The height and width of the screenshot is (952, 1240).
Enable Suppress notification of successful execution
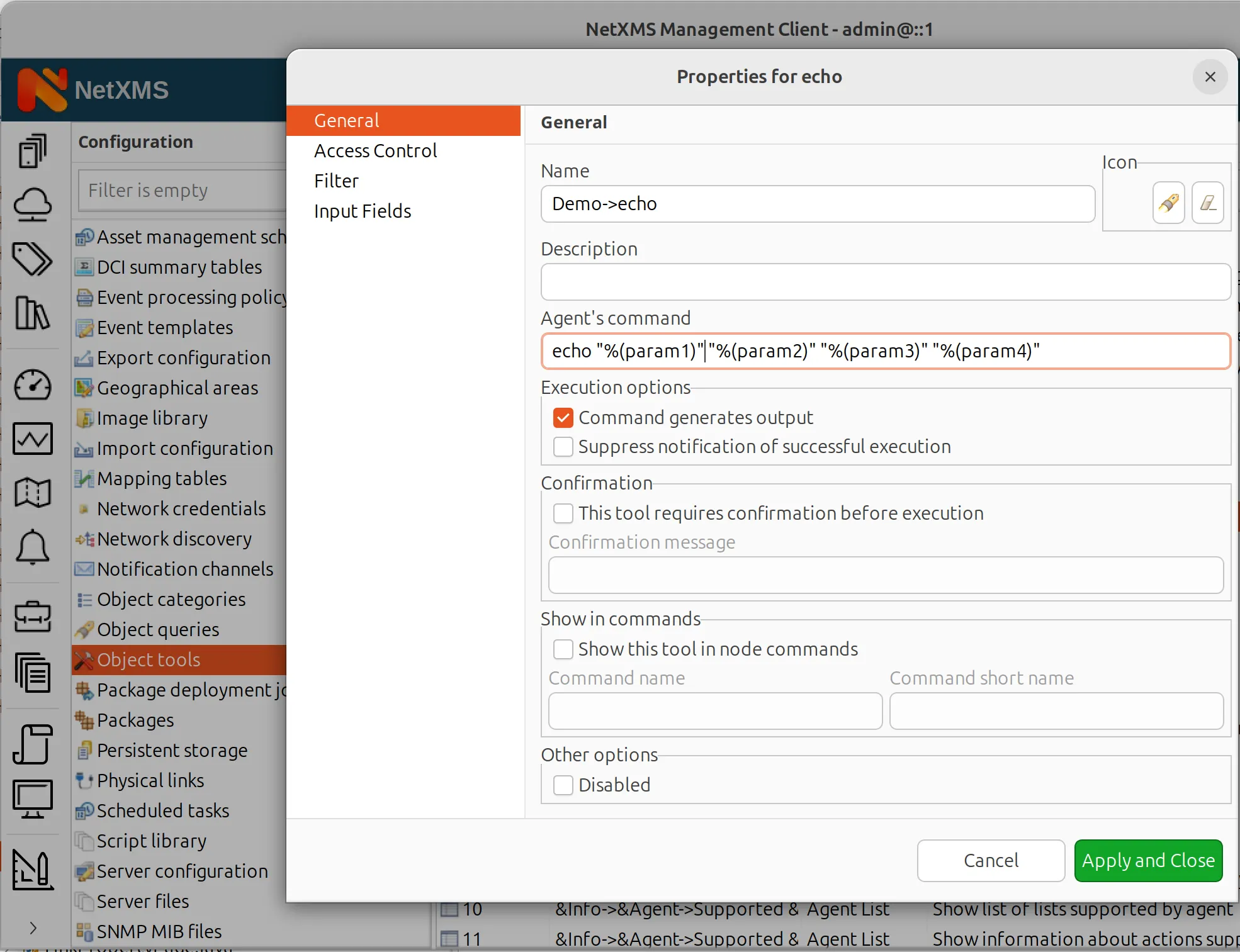pos(563,446)
